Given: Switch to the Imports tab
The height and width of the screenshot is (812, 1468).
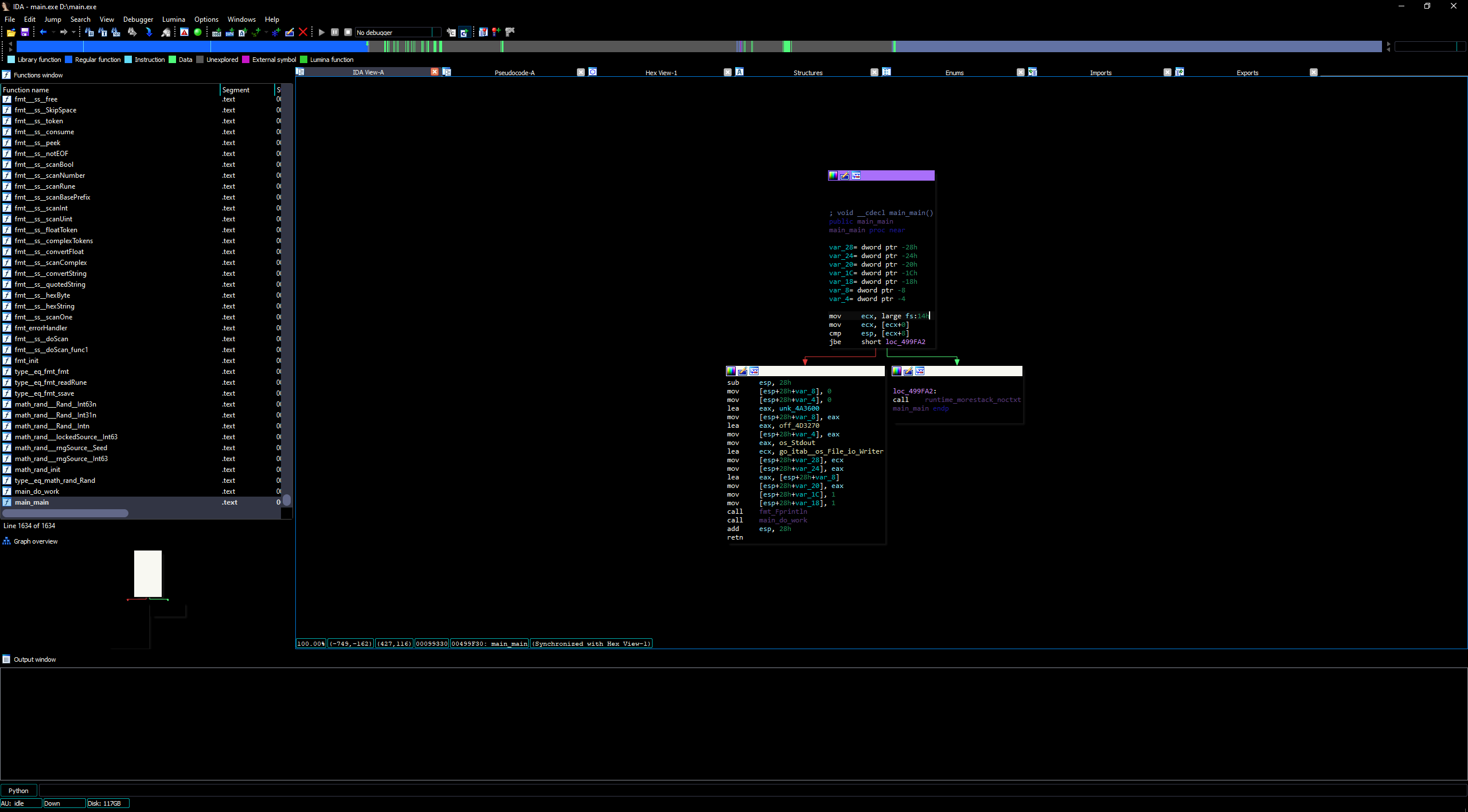Looking at the screenshot, I should [x=1100, y=73].
